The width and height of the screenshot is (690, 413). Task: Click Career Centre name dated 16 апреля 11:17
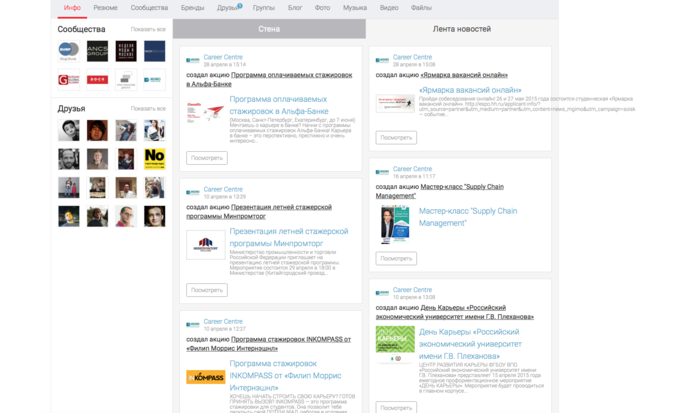click(x=412, y=169)
